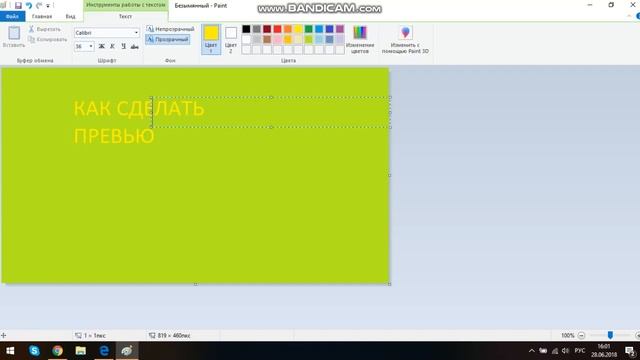
Task: Pick the dark red palette color
Action: (x=267, y=29)
